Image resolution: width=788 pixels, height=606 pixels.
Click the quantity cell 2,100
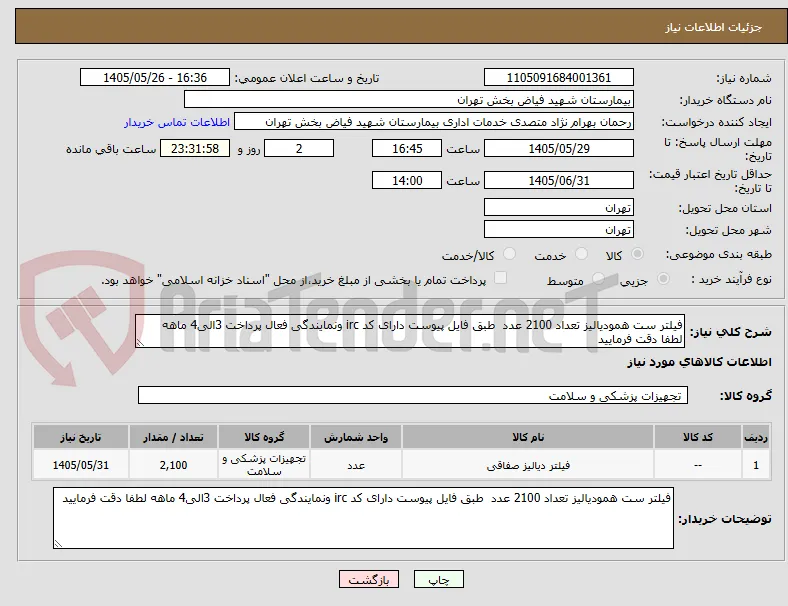click(x=173, y=465)
